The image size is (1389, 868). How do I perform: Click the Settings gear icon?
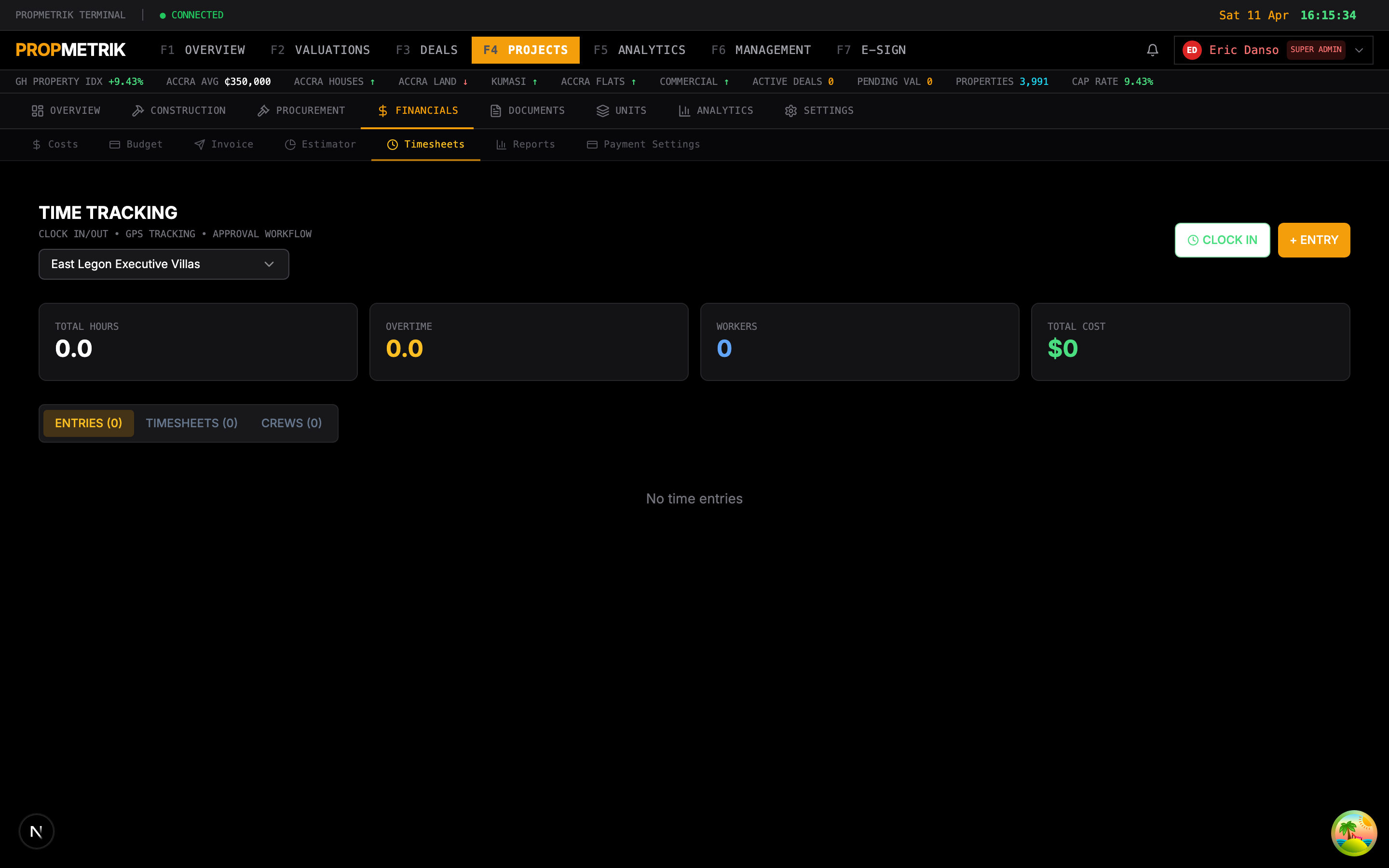(791, 111)
